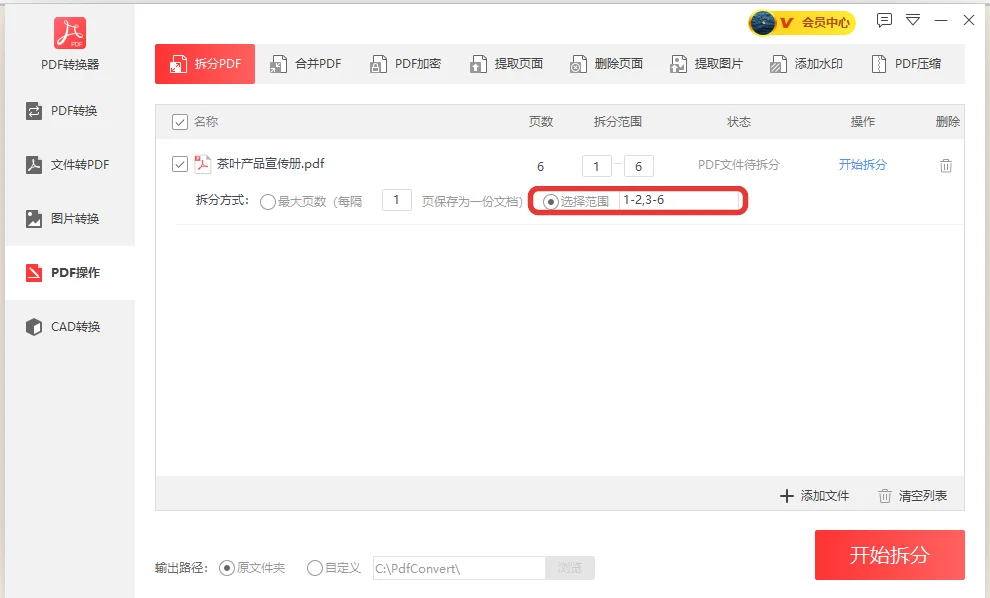The width and height of the screenshot is (990, 598).
Task: Click the pages-per-document number field
Action: pos(397,200)
